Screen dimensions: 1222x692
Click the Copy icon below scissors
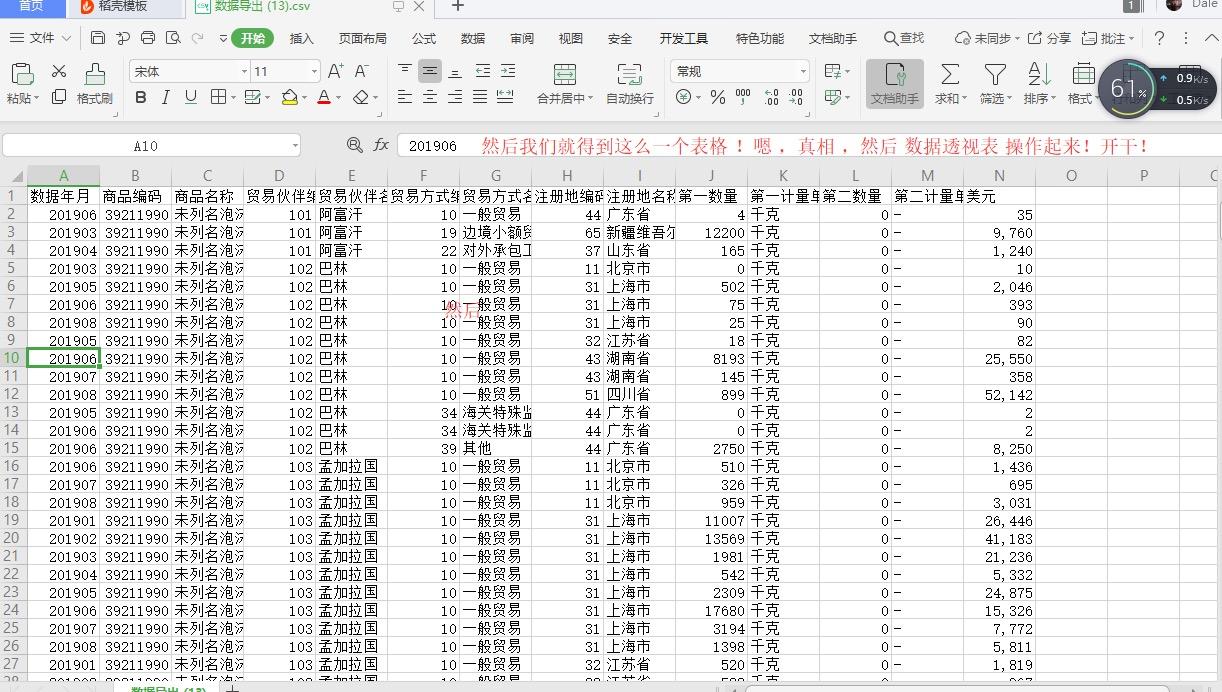pos(59,97)
